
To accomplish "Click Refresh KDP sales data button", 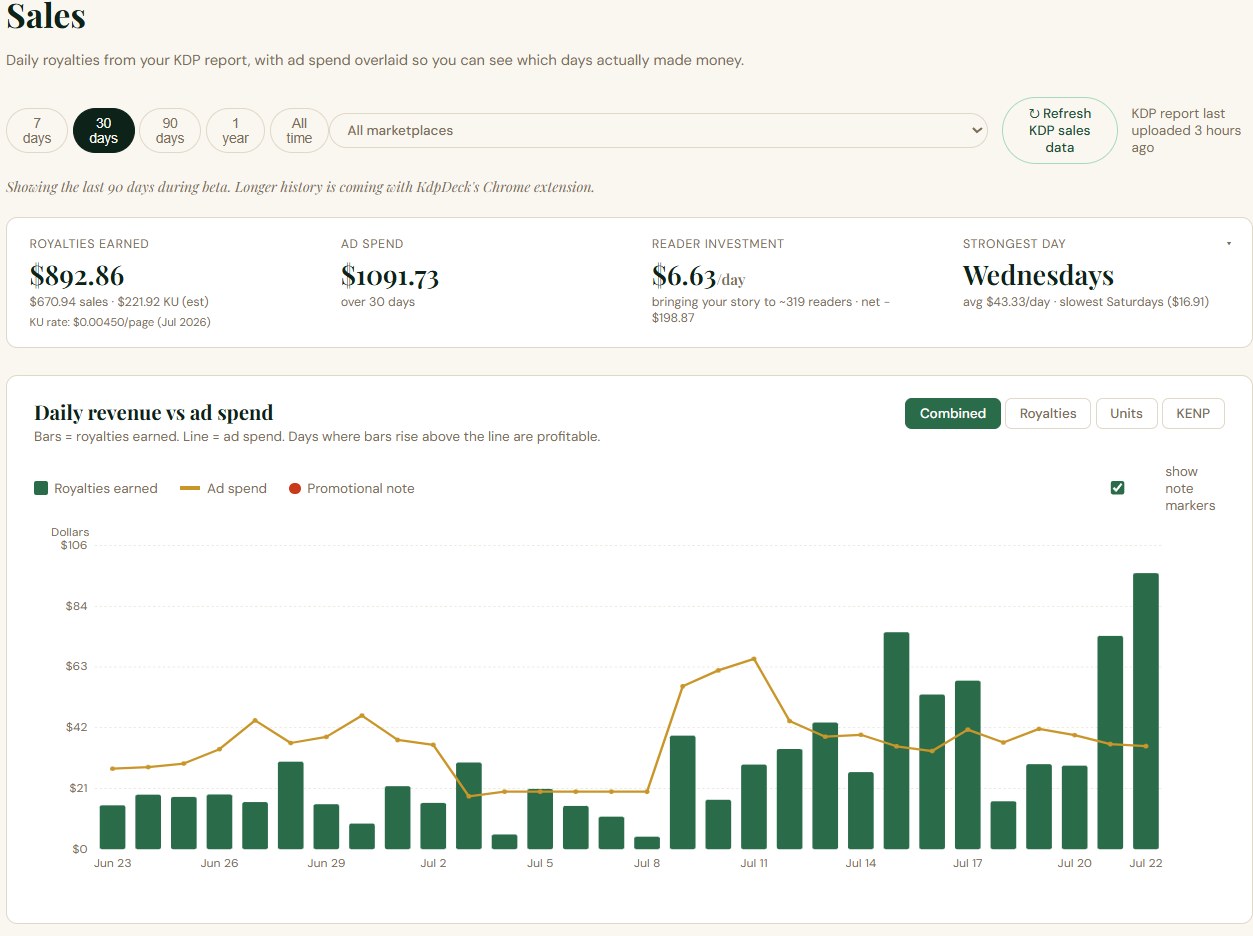I will pos(1060,130).
